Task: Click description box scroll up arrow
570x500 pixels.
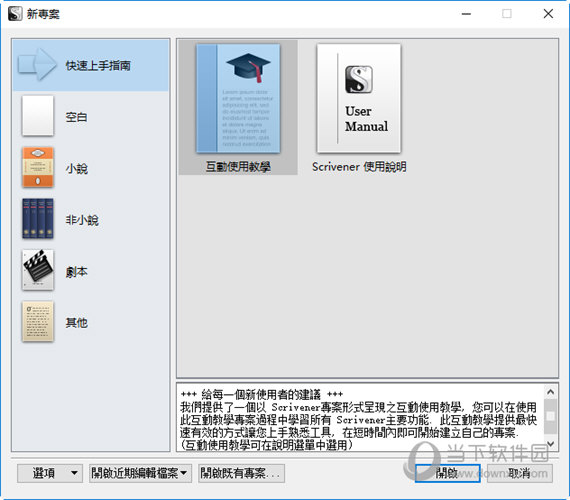Action: pos(550,392)
